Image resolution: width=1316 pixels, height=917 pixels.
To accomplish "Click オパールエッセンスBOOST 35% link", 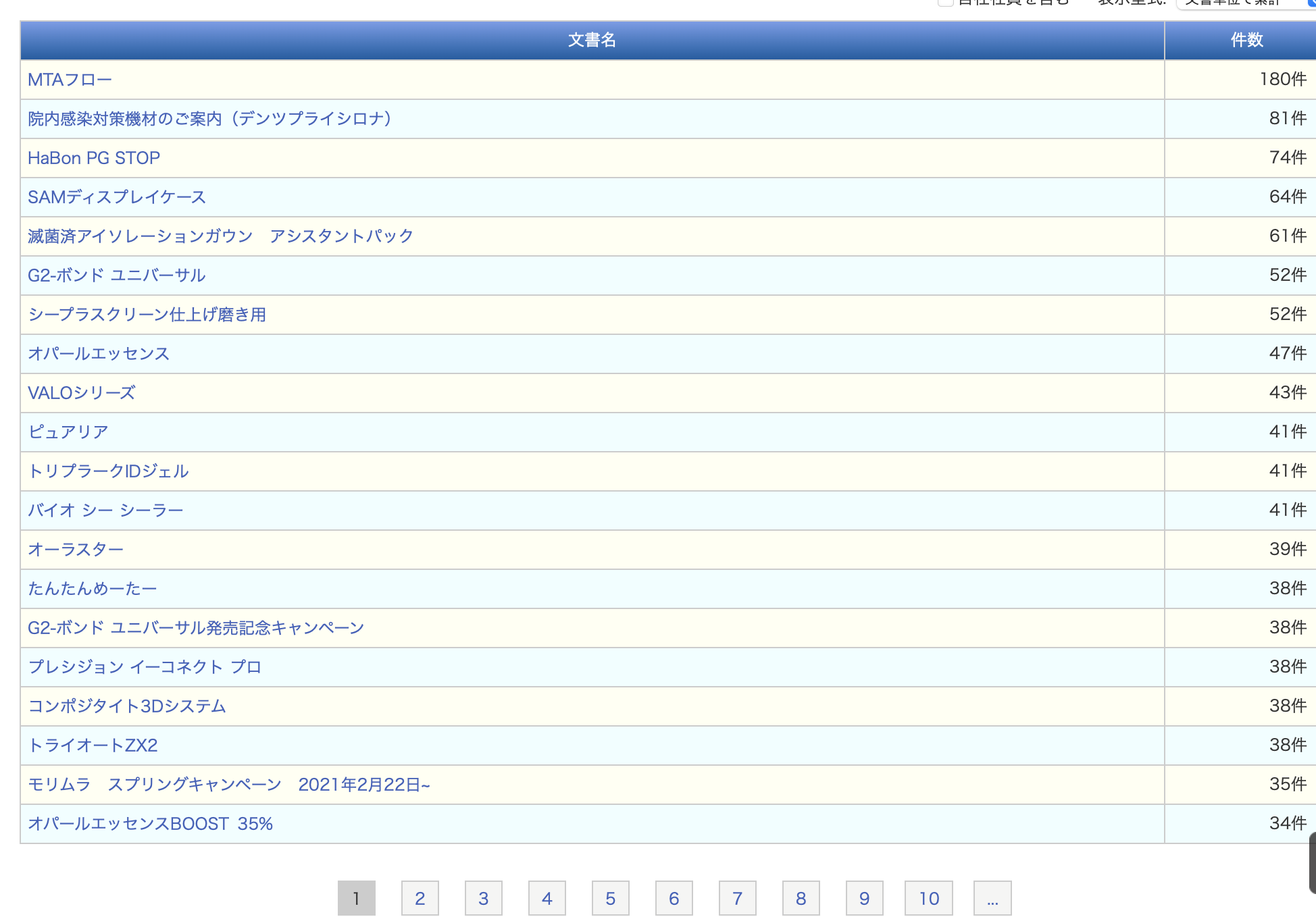I will (150, 824).
